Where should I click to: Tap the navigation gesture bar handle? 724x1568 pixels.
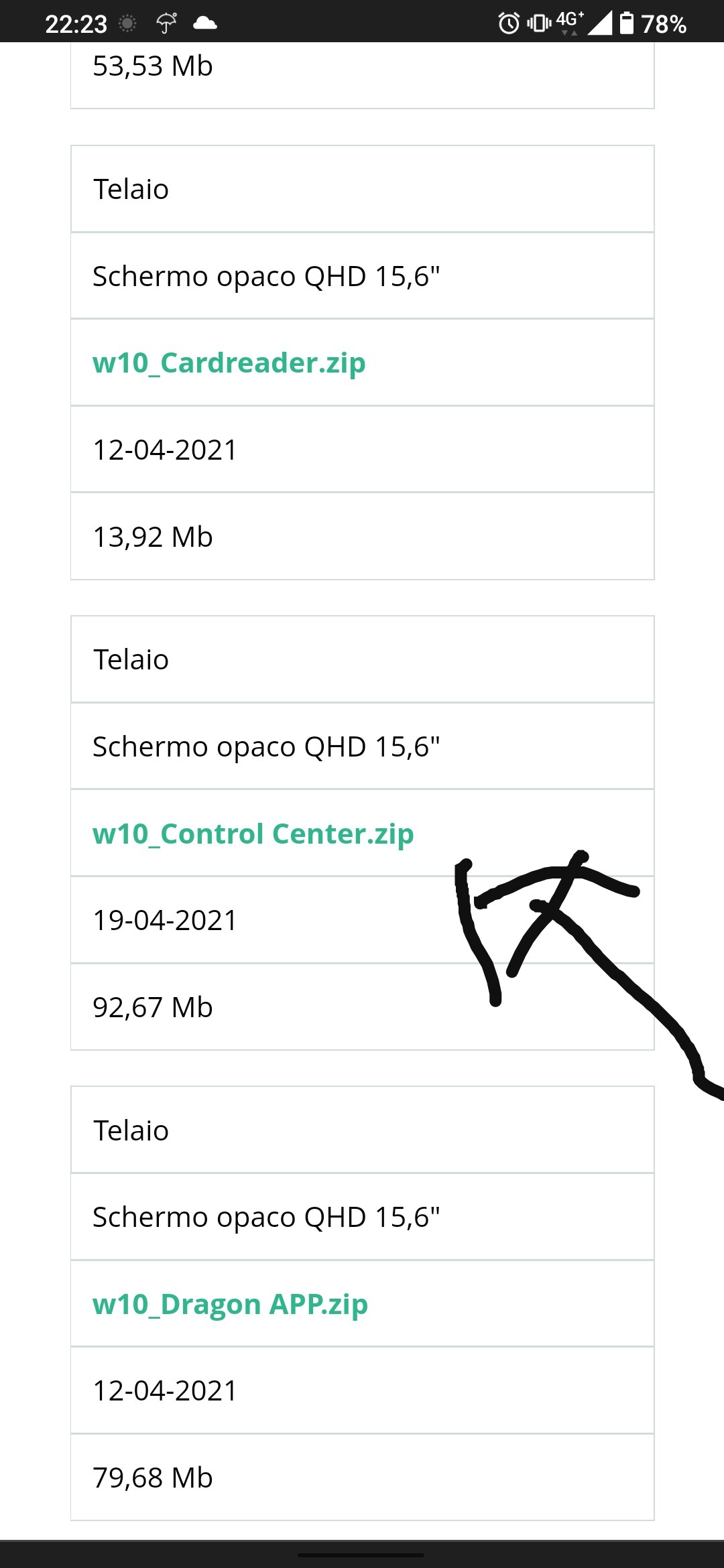pyautogui.click(x=361, y=1555)
